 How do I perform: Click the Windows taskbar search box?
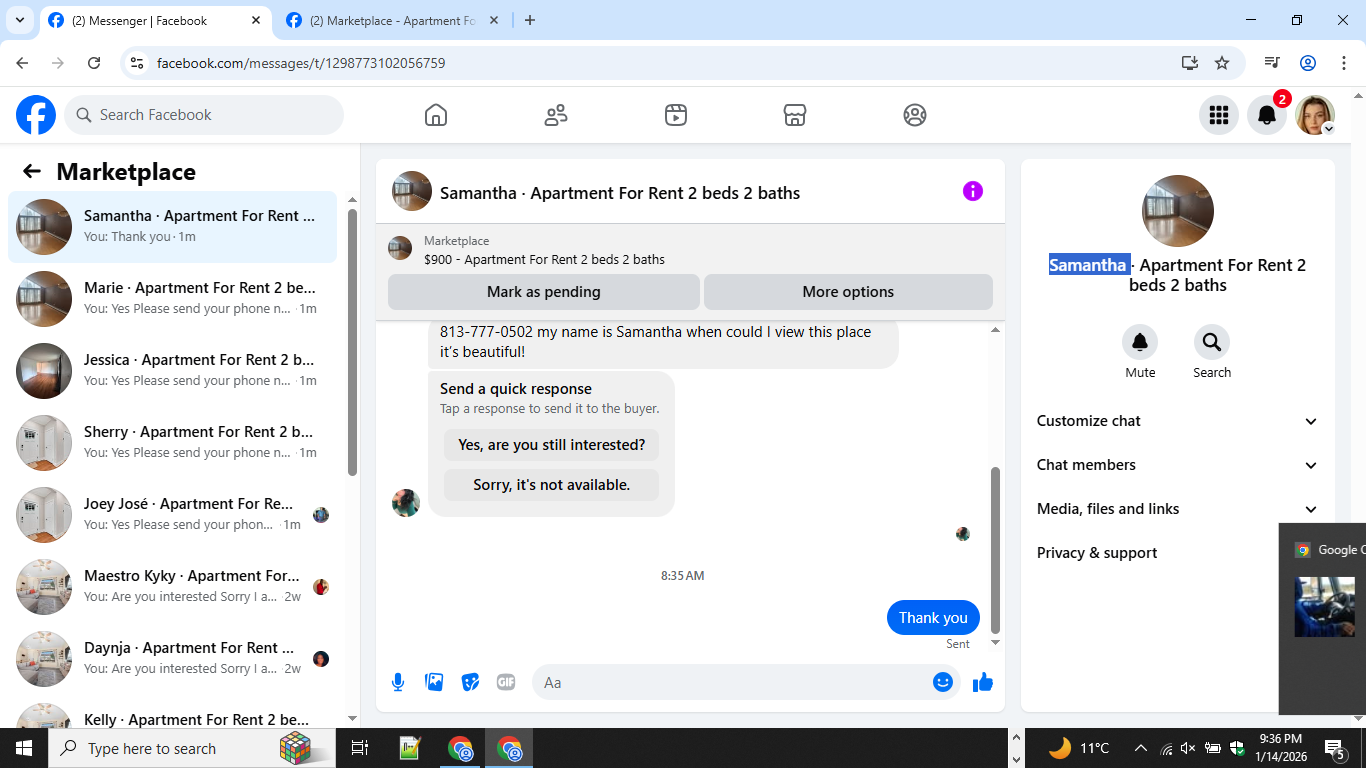[x=193, y=748]
